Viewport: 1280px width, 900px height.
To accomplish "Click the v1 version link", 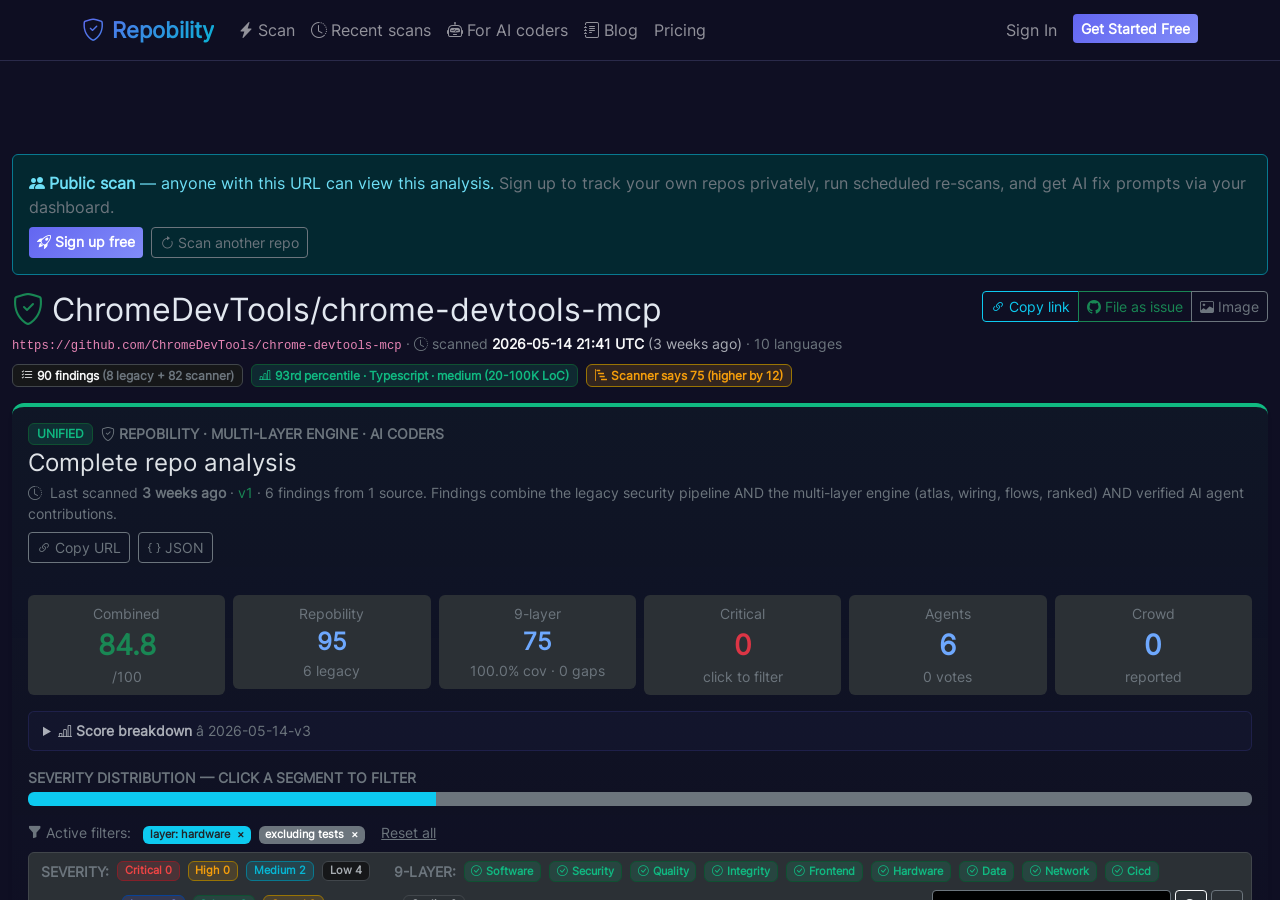I will click(x=245, y=493).
